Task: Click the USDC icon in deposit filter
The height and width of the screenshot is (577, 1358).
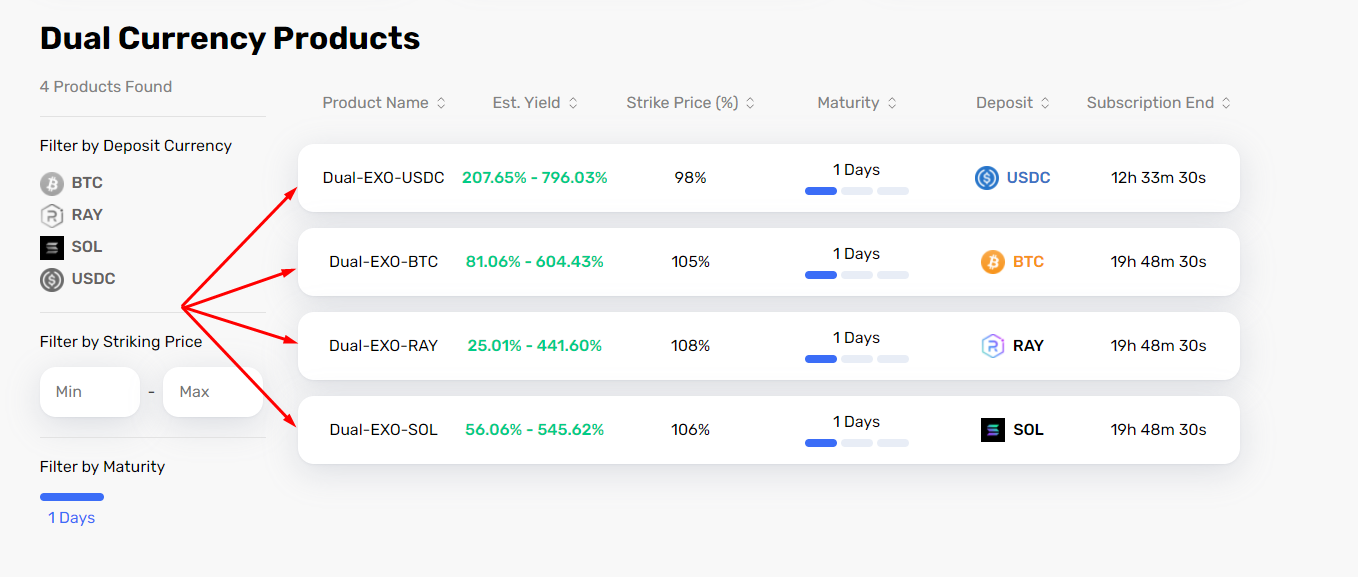Action: tap(52, 279)
